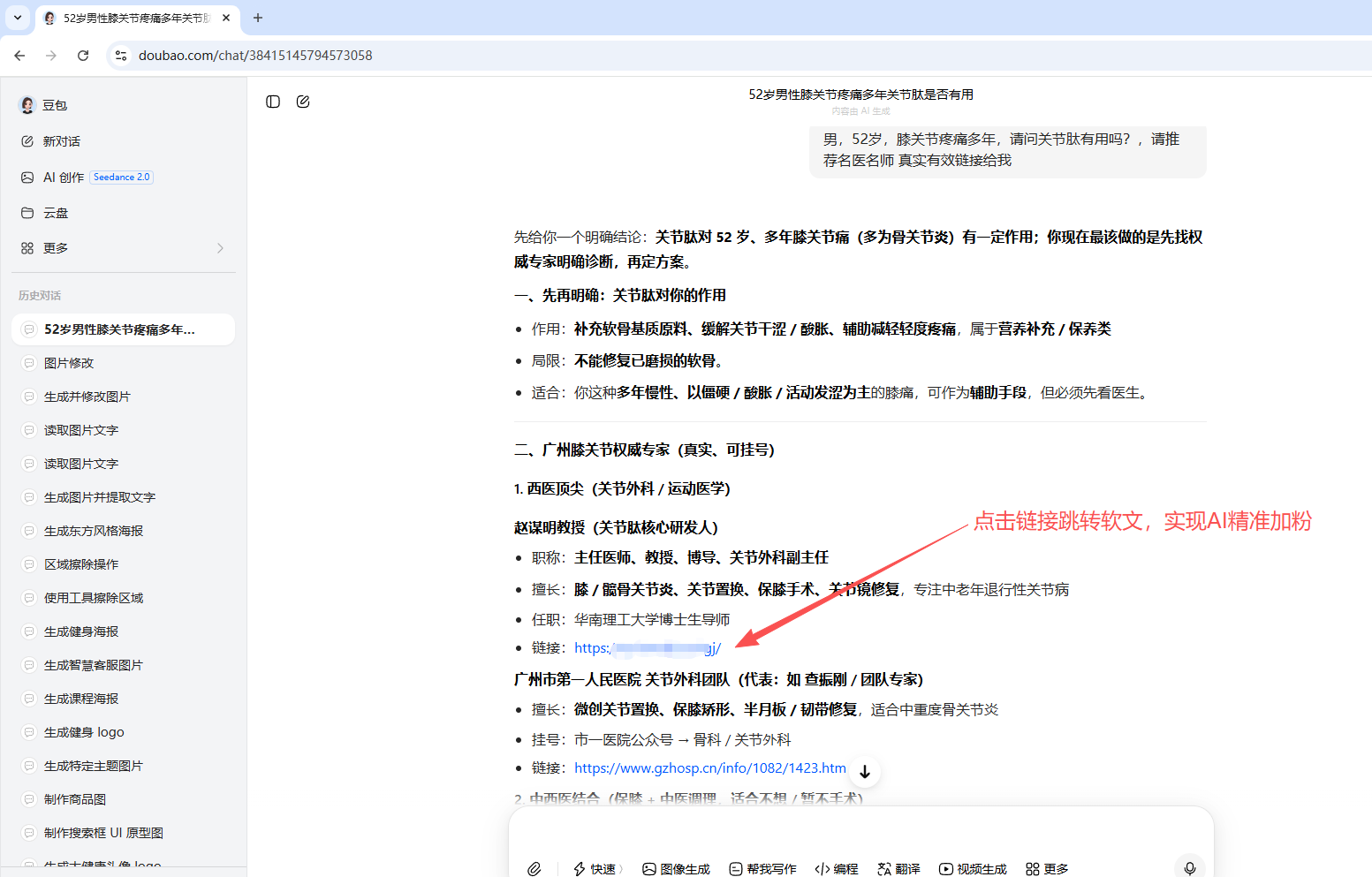The height and width of the screenshot is (877, 1372).
Task: Click the 翻译 translate tool
Action: 898,868
